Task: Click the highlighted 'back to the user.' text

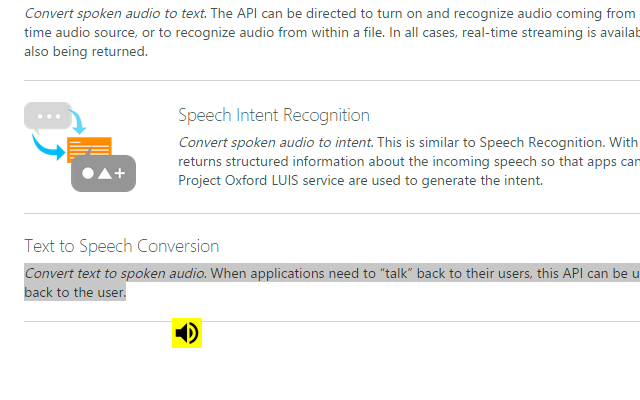Action: pos(75,292)
